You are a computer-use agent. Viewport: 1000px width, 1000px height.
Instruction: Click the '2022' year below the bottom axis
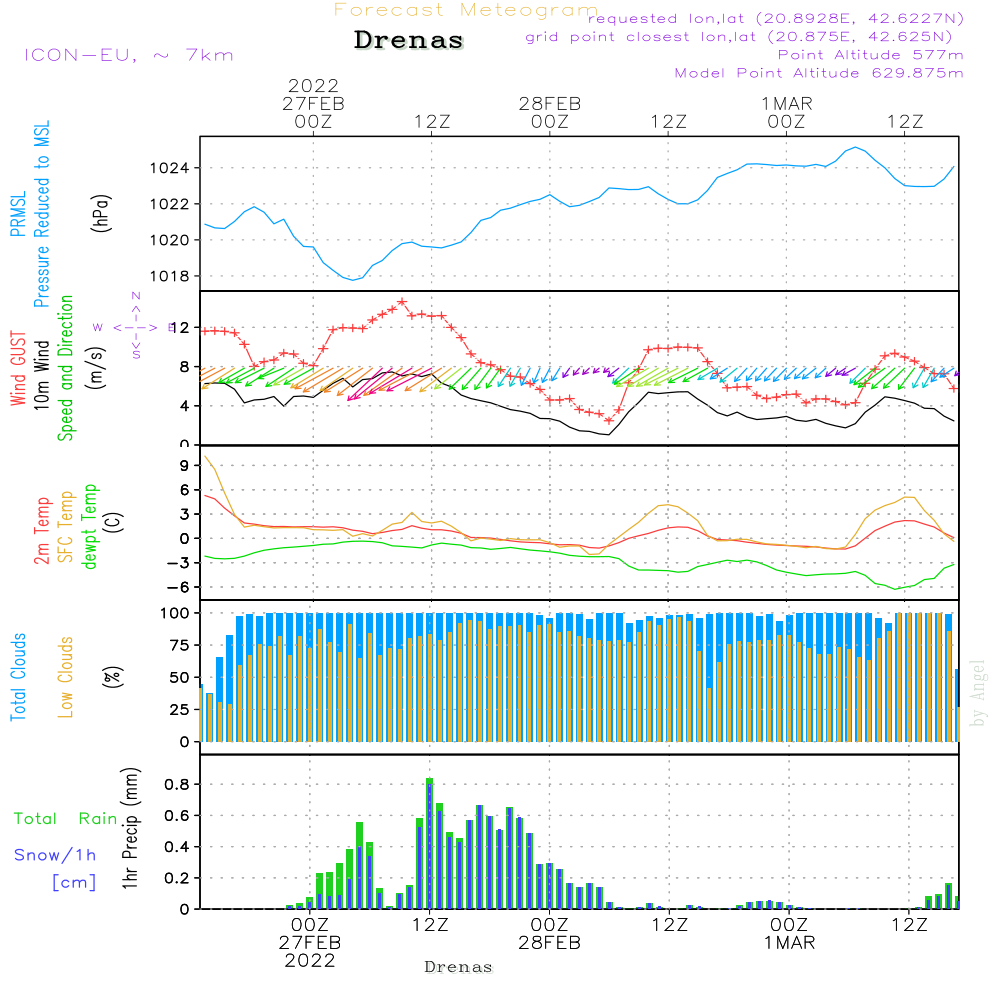[x=310, y=961]
